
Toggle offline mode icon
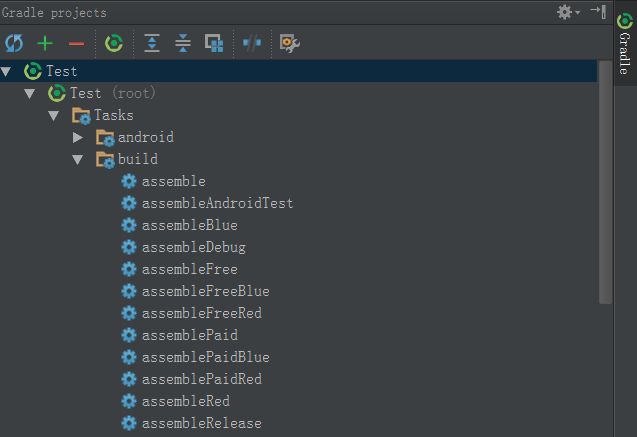pos(252,43)
